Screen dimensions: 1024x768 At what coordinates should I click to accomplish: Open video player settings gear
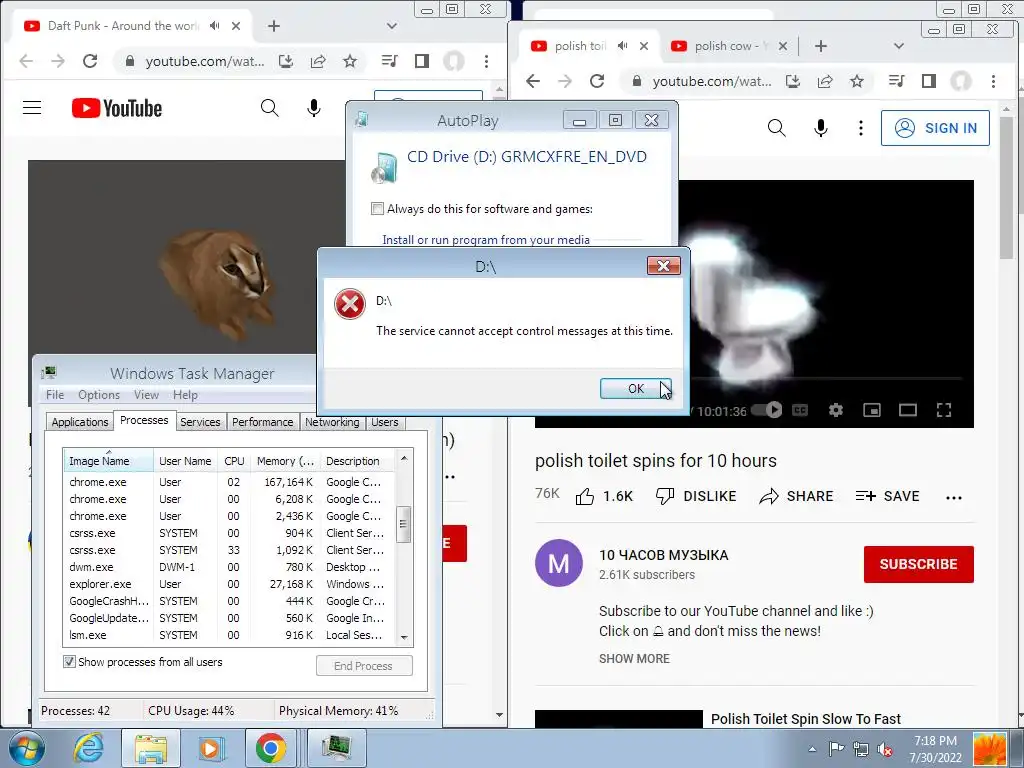835,410
